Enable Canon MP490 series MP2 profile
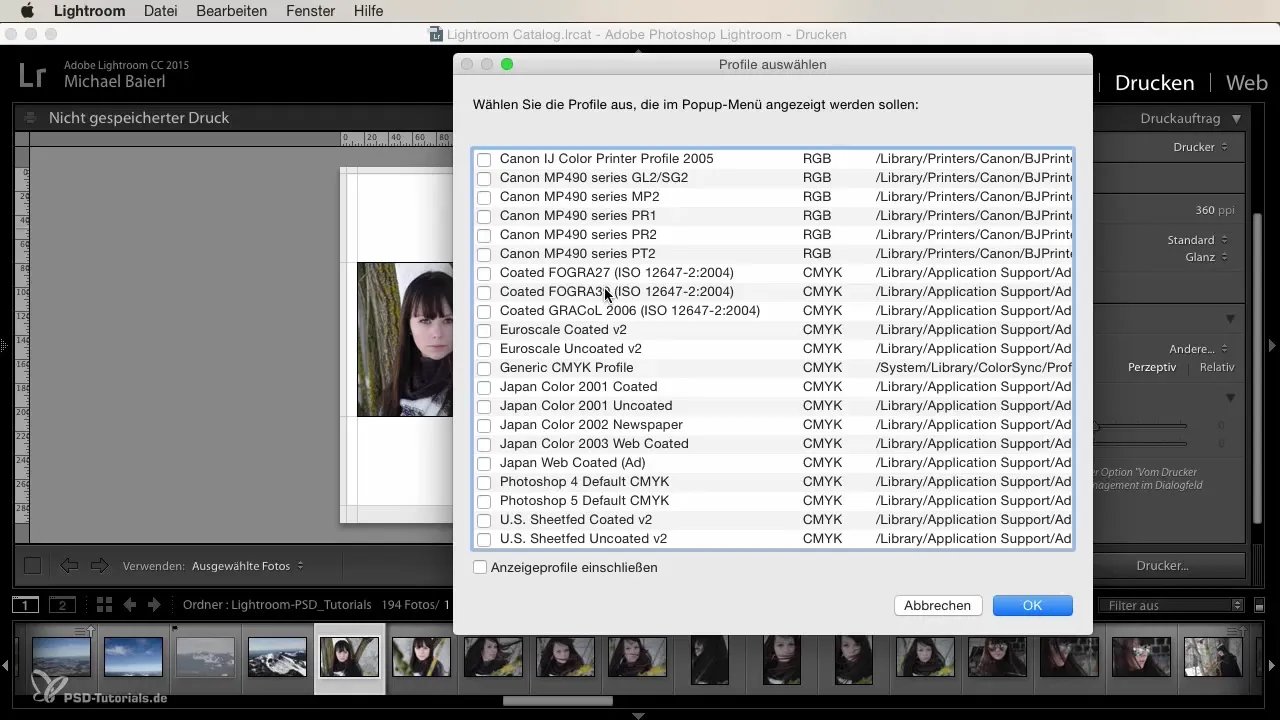The width and height of the screenshot is (1280, 720). pyautogui.click(x=484, y=197)
